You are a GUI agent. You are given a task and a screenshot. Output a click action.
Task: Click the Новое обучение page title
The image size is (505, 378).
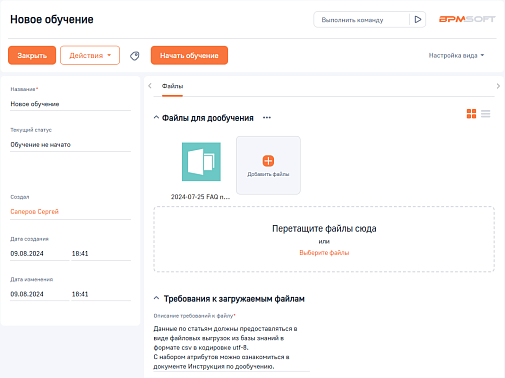coord(52,19)
